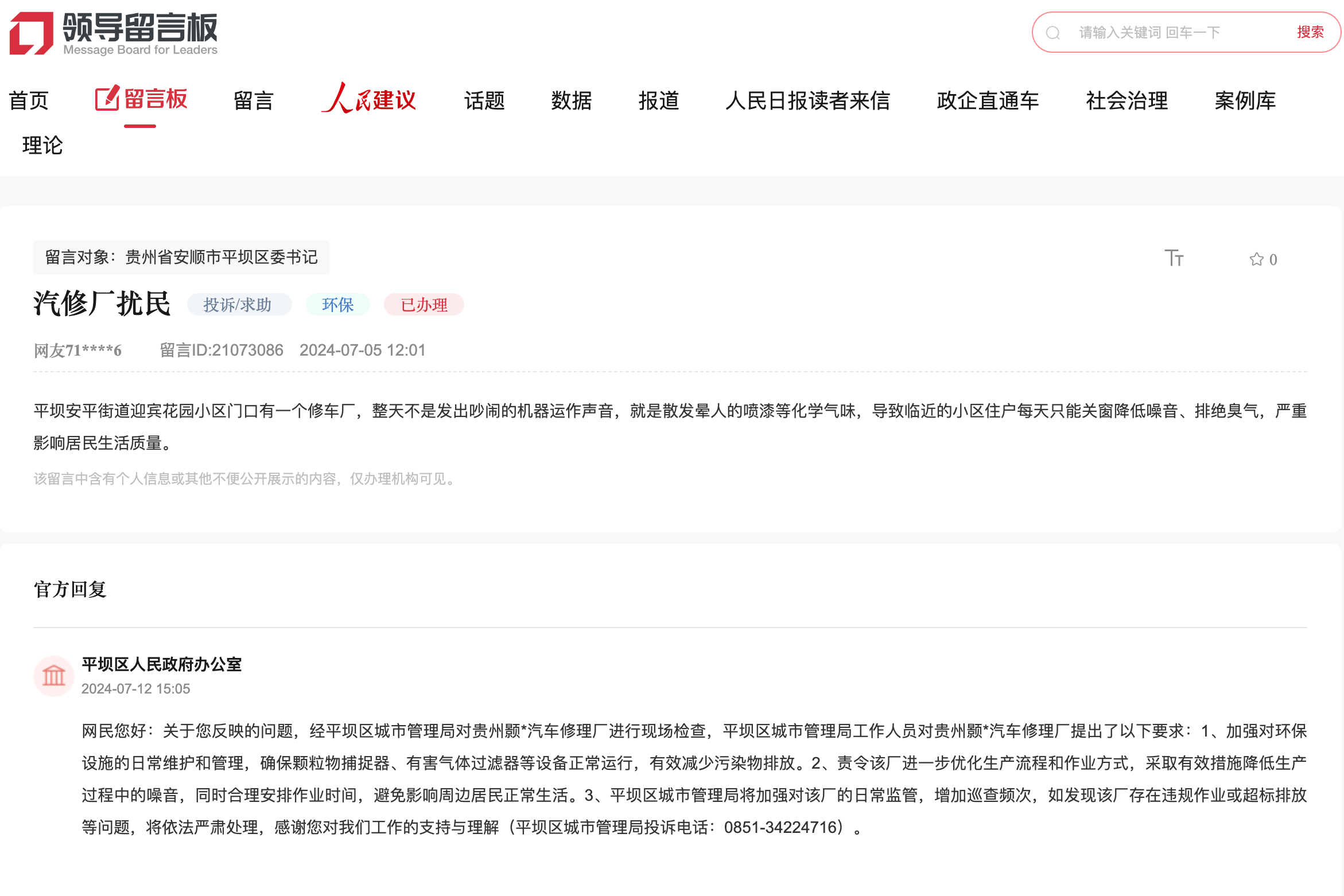Switch to the 数据 tab
This screenshot has height=896, width=1344.
(572, 100)
